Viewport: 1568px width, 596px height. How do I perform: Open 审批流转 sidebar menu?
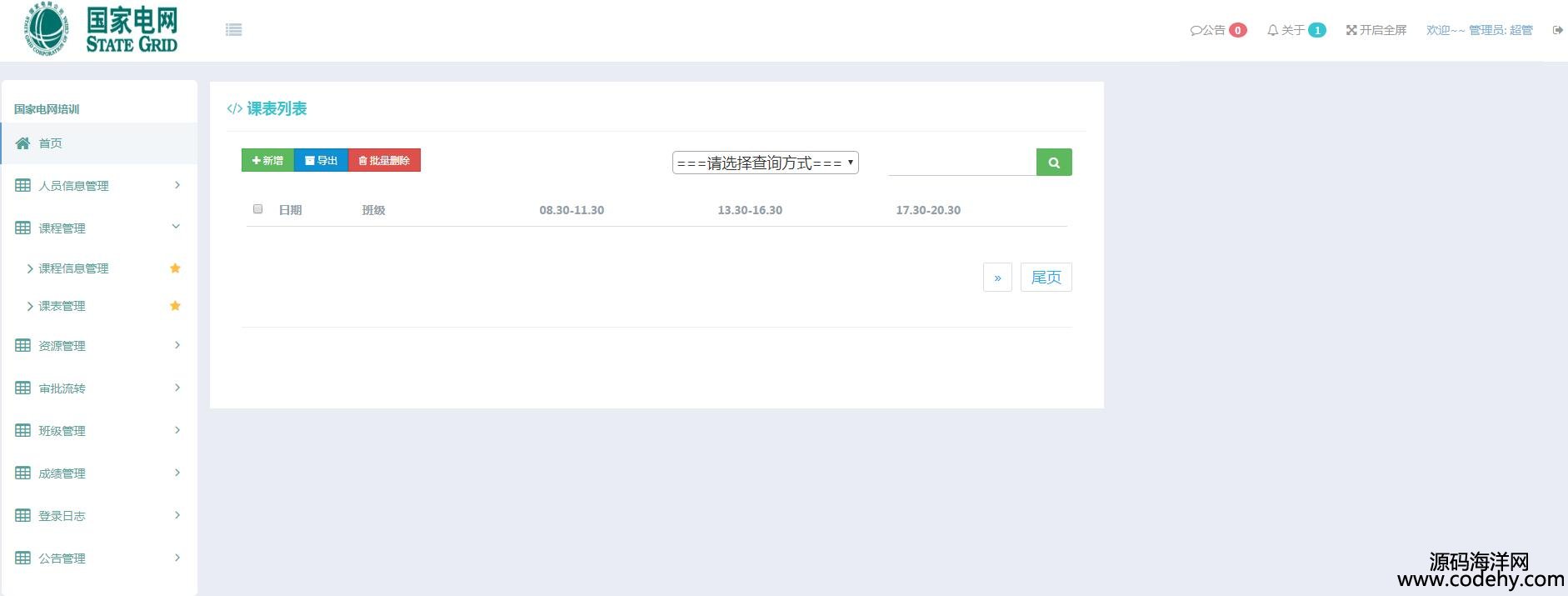point(99,388)
